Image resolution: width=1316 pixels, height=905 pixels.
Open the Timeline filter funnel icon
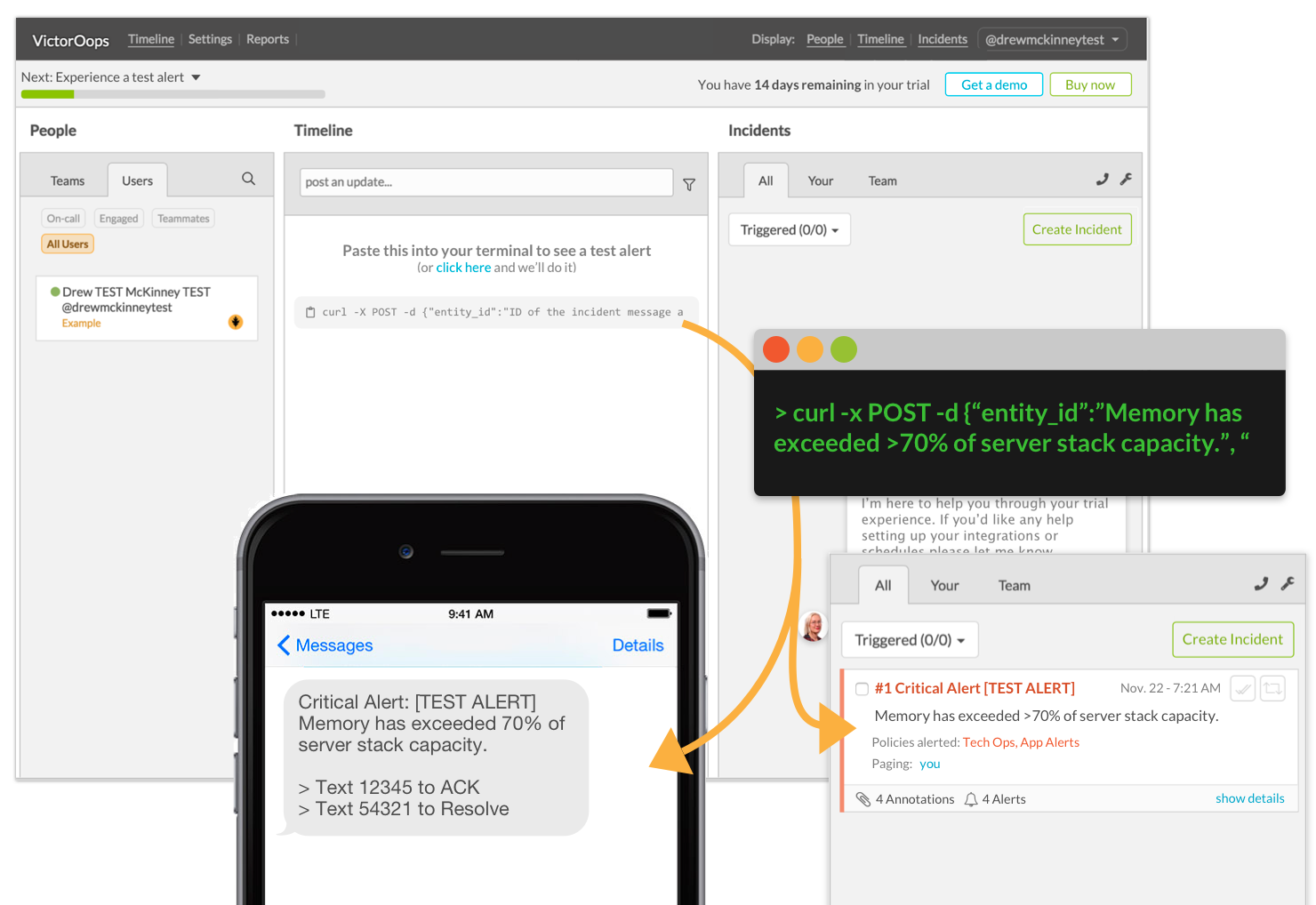pos(689,185)
